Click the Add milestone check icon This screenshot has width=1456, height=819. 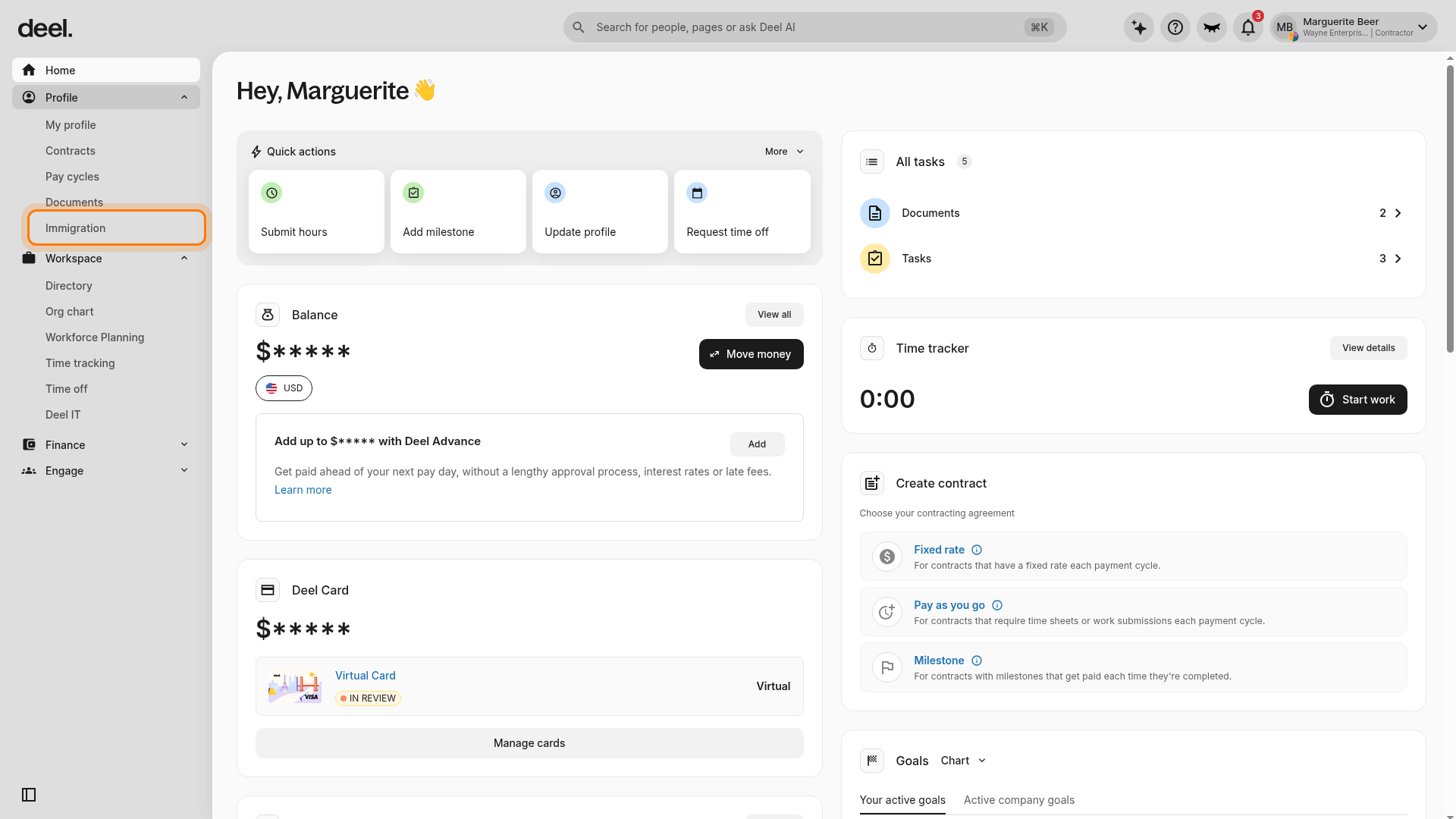coord(413,193)
